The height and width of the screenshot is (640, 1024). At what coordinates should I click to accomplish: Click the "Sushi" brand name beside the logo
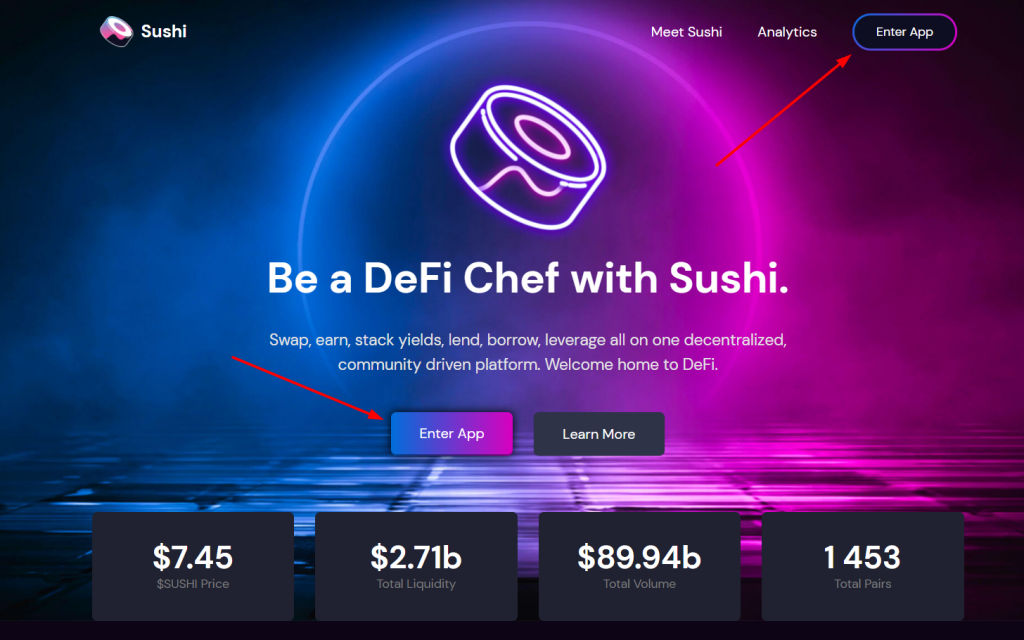click(x=164, y=31)
